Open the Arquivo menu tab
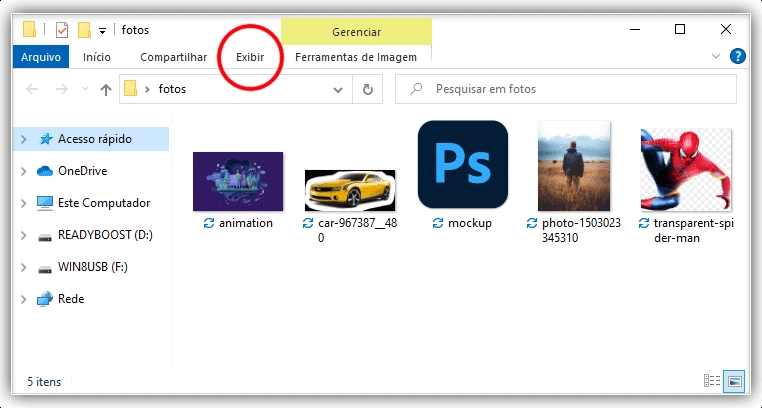762x408 pixels. click(41, 57)
